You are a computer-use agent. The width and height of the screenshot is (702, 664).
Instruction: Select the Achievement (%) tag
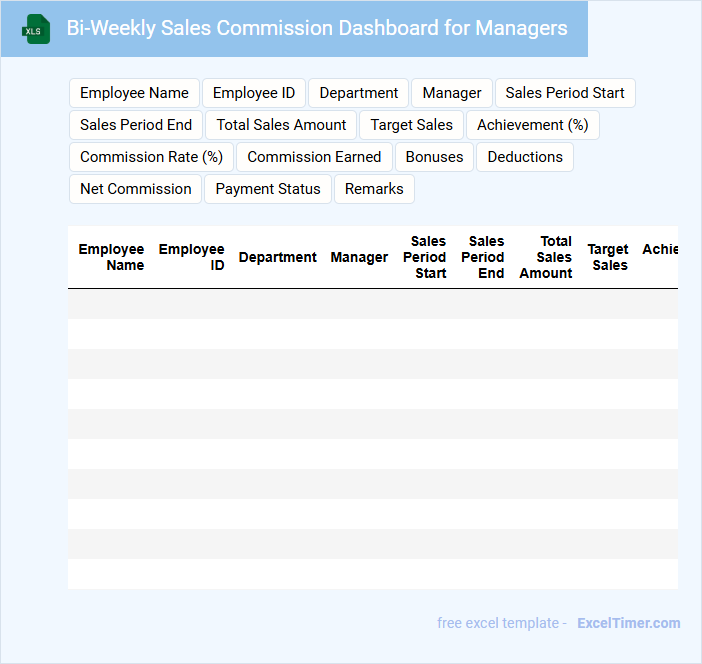coord(532,125)
